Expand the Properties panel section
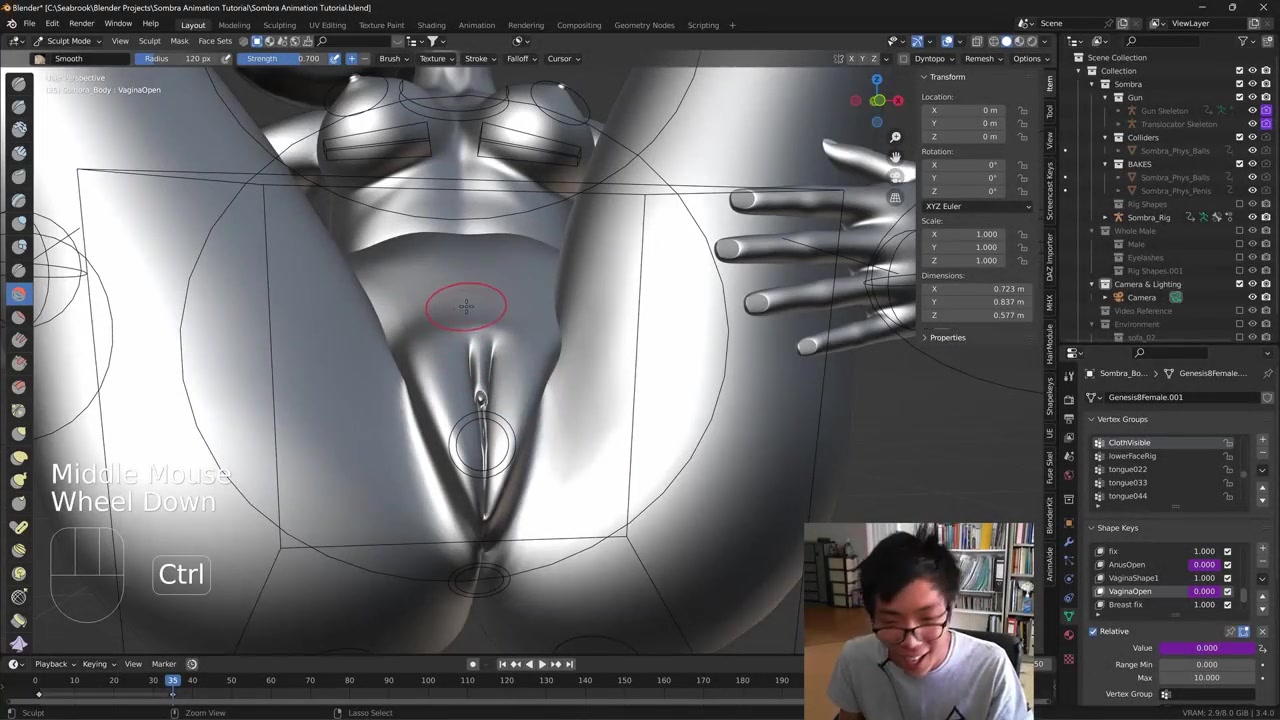This screenshot has width=1280, height=720. [x=946, y=338]
